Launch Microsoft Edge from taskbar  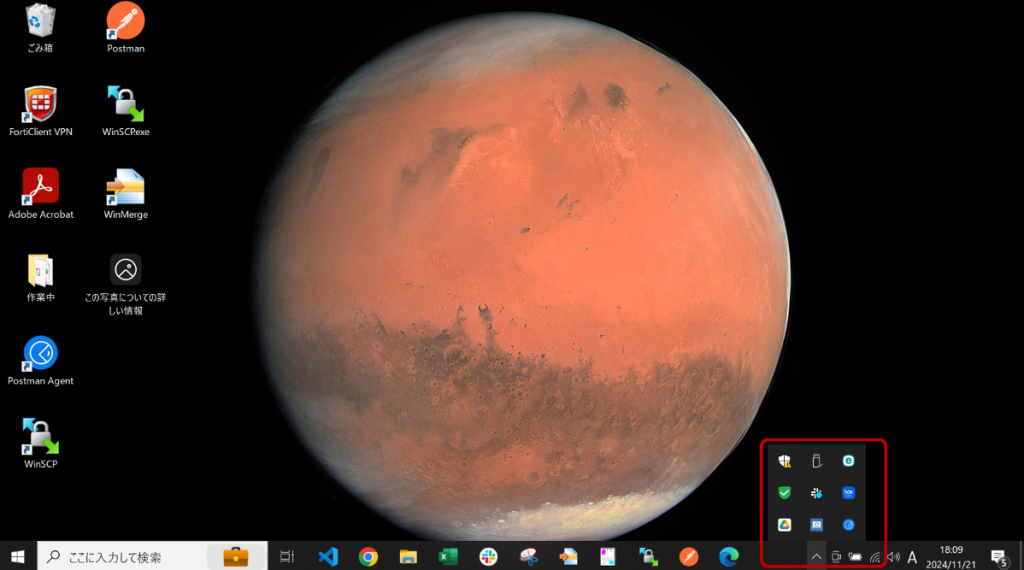coord(728,557)
